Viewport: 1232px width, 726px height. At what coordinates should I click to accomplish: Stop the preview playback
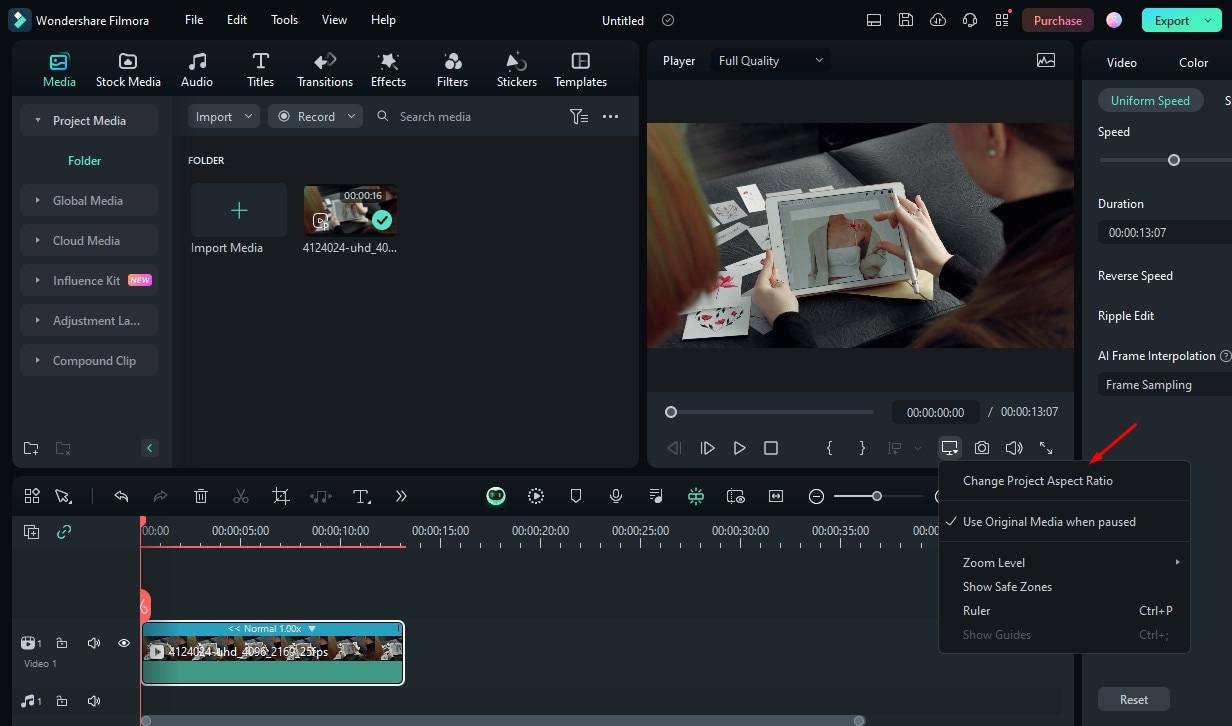coord(771,449)
